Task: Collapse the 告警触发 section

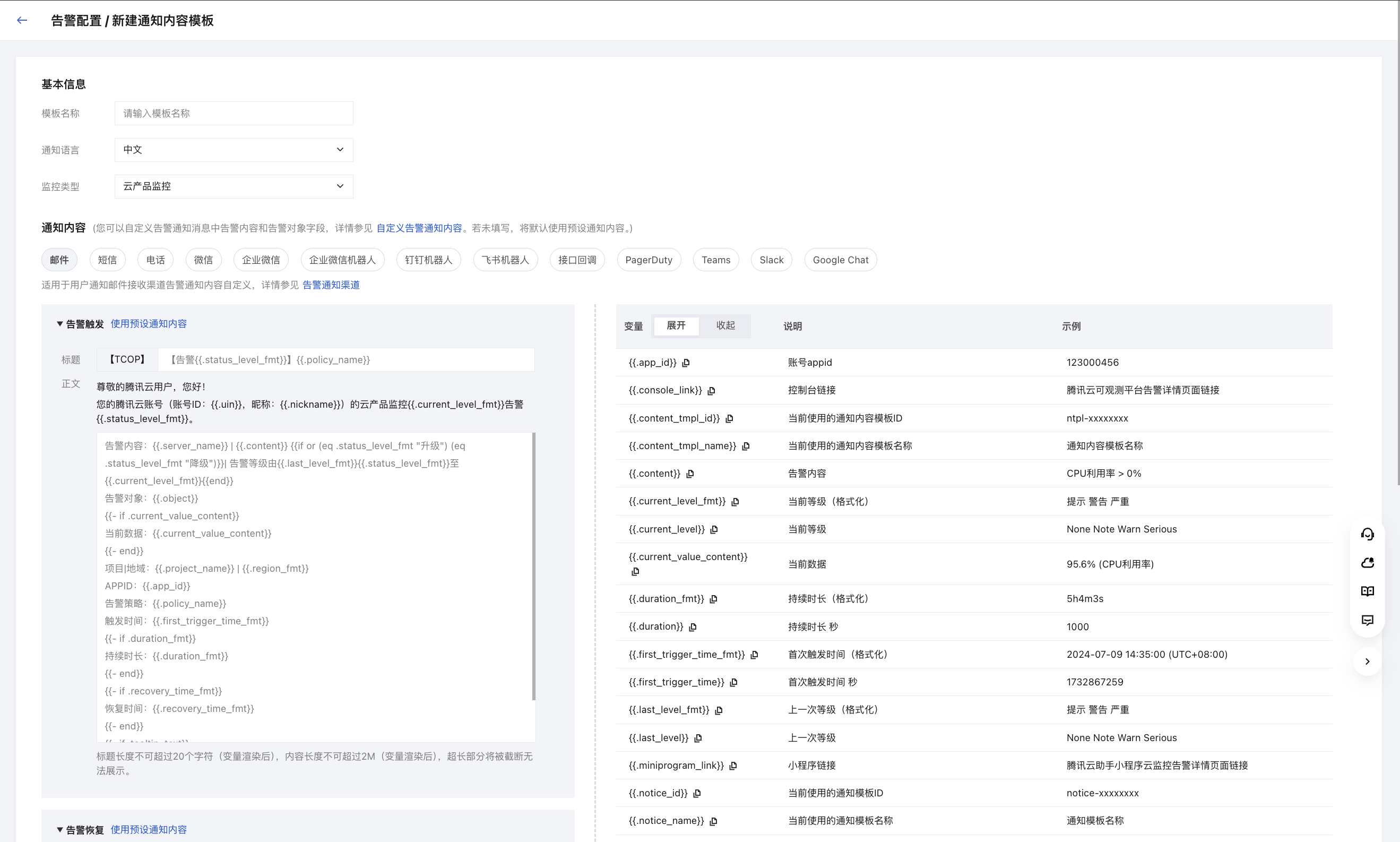Action: point(59,324)
